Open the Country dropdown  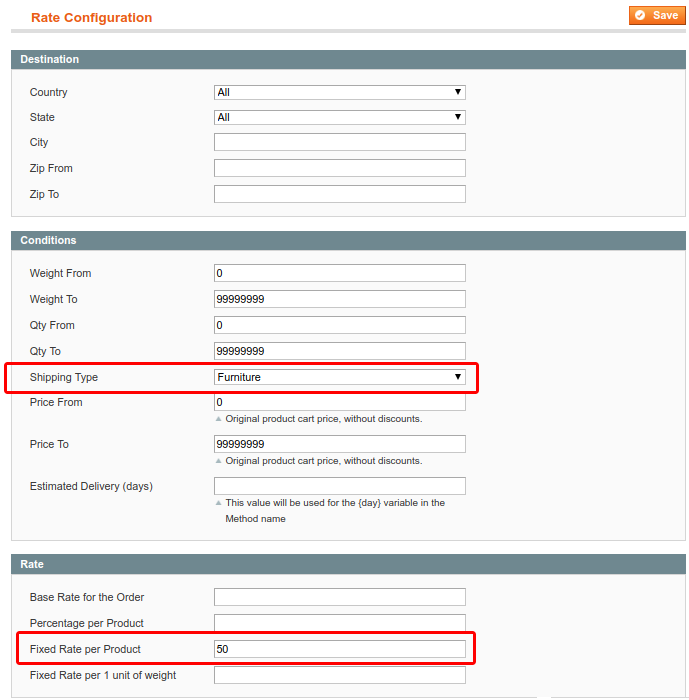coord(340,92)
